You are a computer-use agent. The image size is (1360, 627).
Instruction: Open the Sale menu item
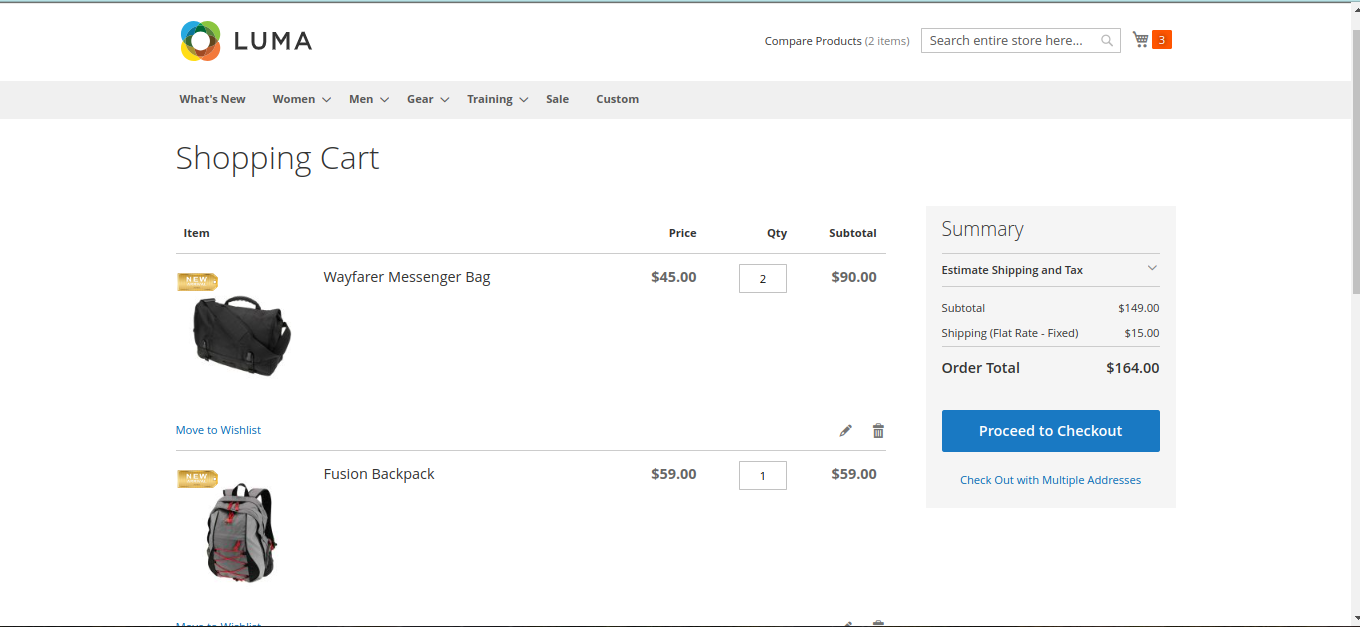coord(557,99)
